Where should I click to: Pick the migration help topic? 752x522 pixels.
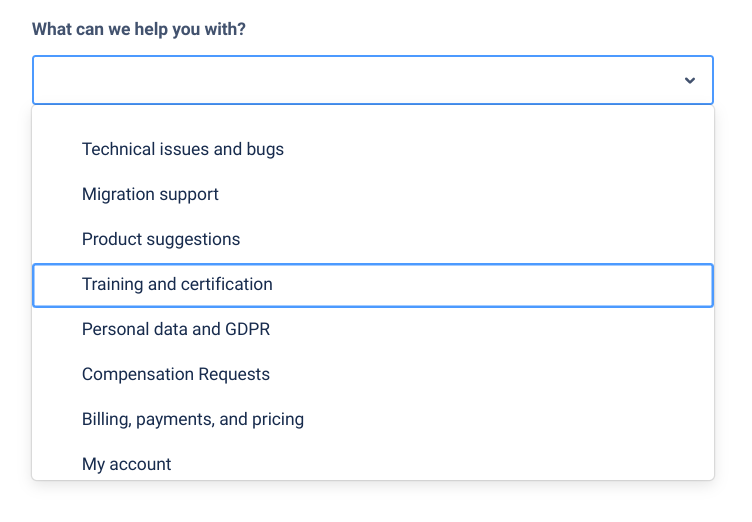click(150, 194)
